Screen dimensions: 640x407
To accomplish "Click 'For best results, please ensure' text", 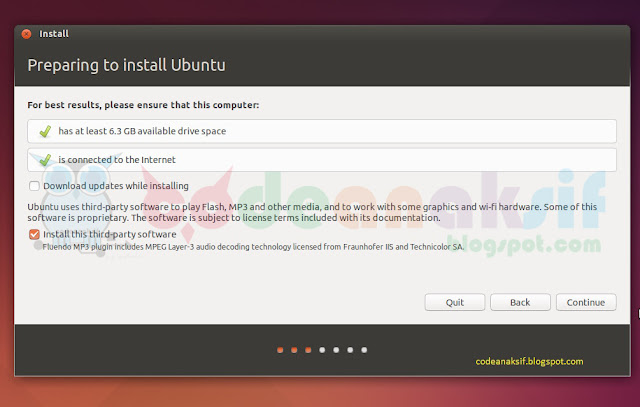I will click(143, 105).
